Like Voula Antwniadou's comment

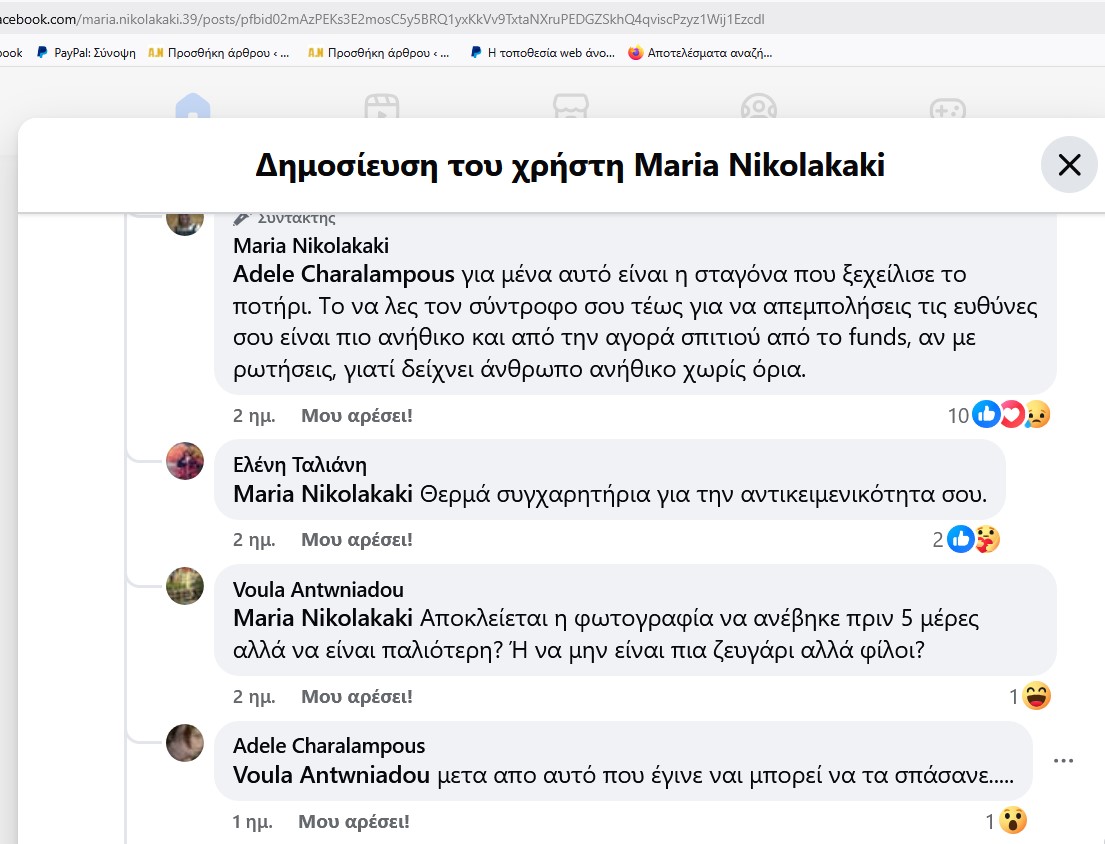(357, 697)
